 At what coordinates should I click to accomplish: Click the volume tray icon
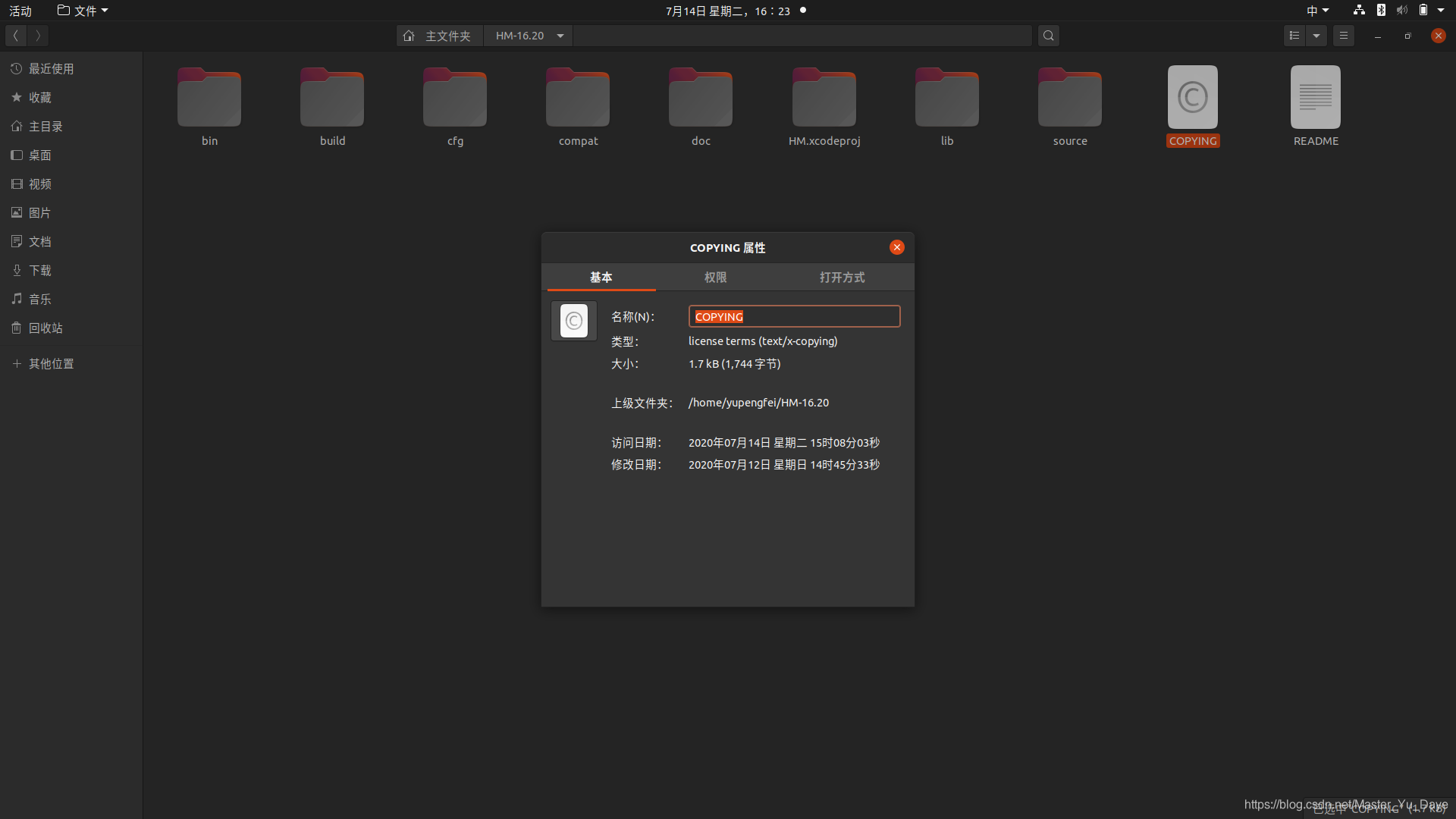click(x=1402, y=11)
